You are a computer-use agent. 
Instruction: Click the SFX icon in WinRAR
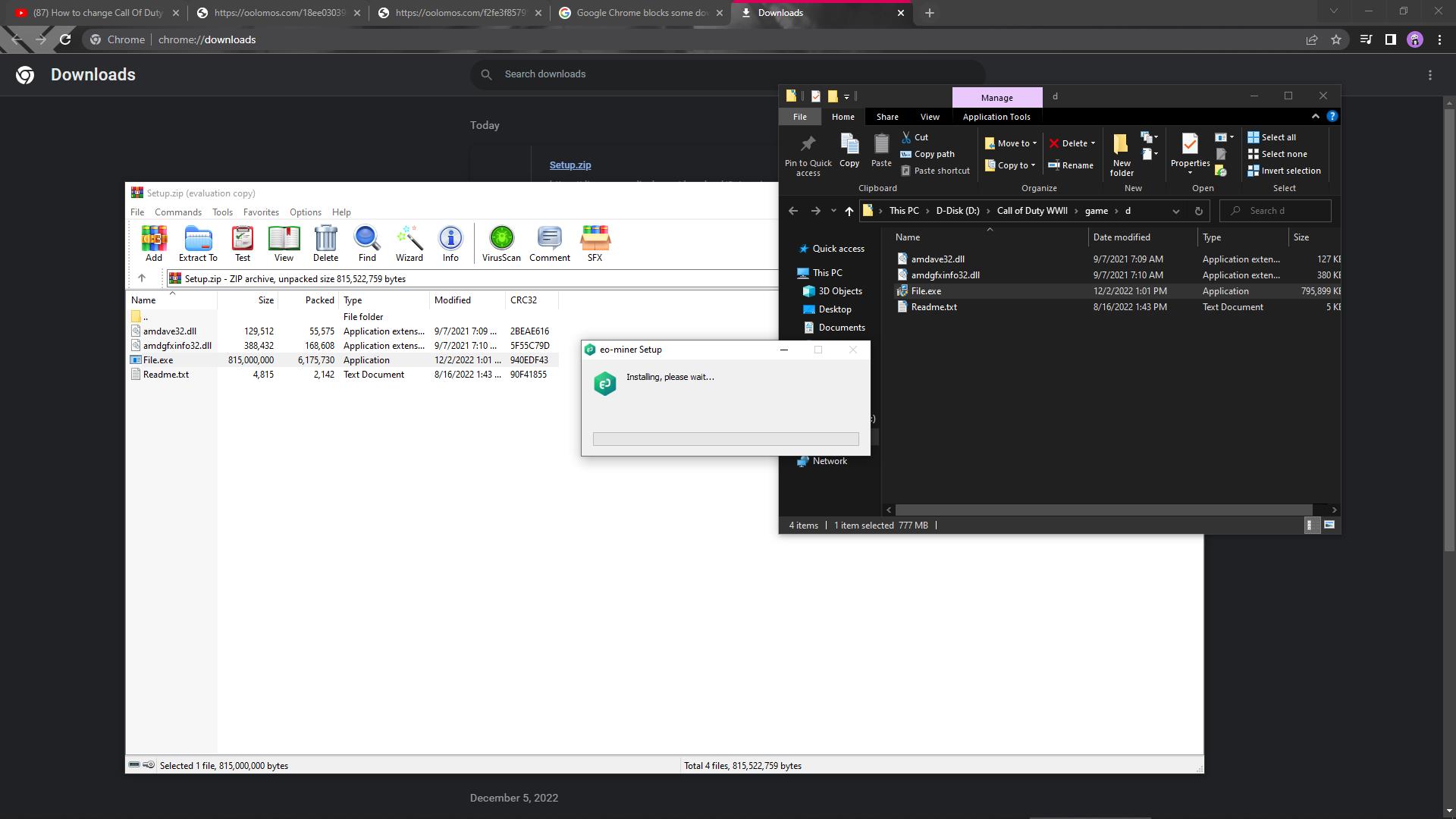(595, 243)
